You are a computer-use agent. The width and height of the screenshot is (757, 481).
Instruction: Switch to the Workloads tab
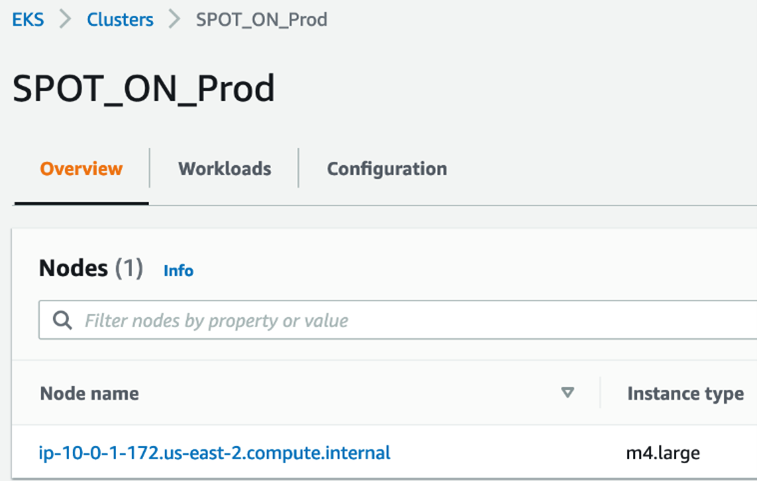click(224, 169)
